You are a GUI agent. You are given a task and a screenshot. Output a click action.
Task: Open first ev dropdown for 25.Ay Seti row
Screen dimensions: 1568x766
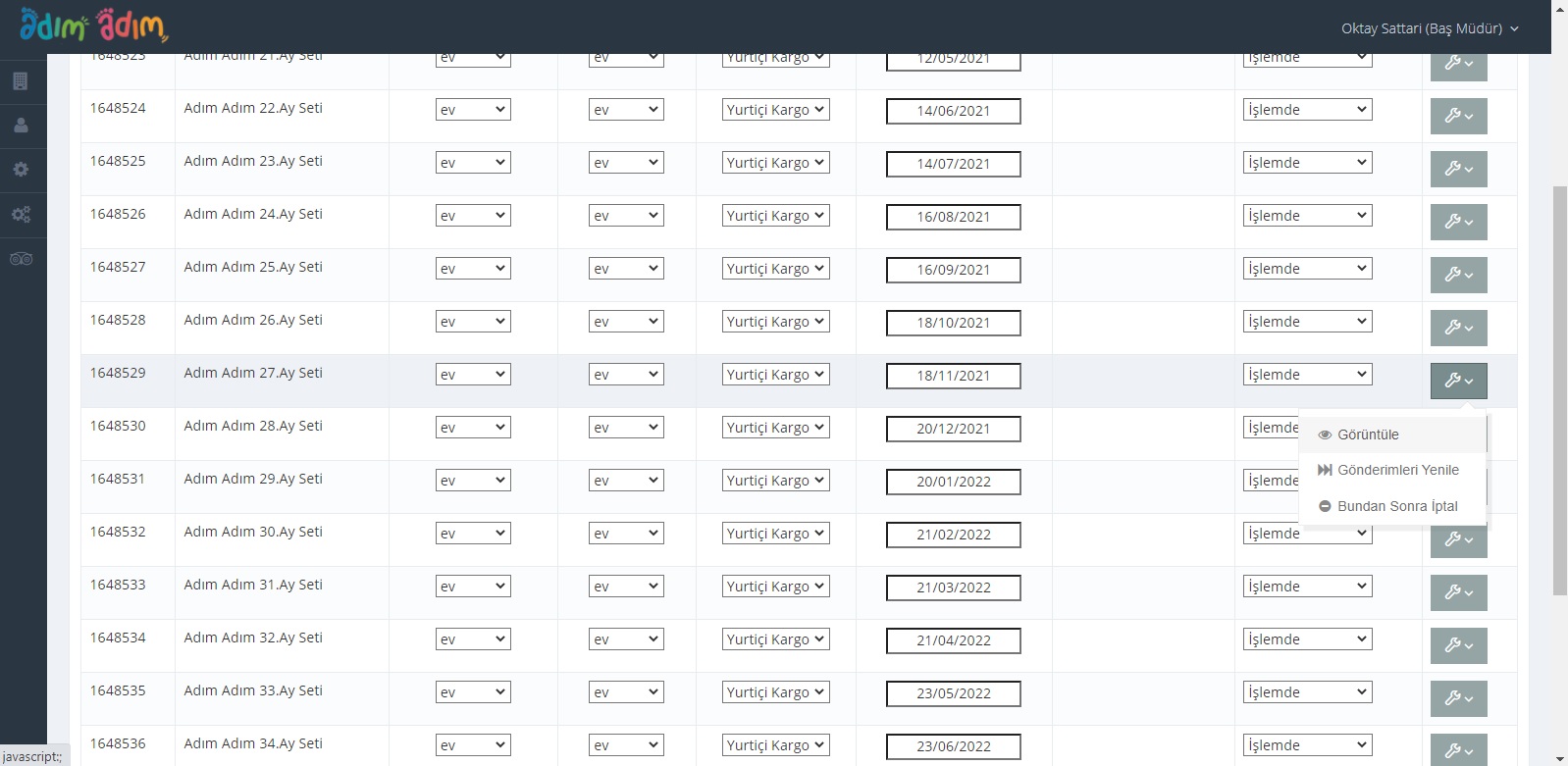(x=473, y=269)
